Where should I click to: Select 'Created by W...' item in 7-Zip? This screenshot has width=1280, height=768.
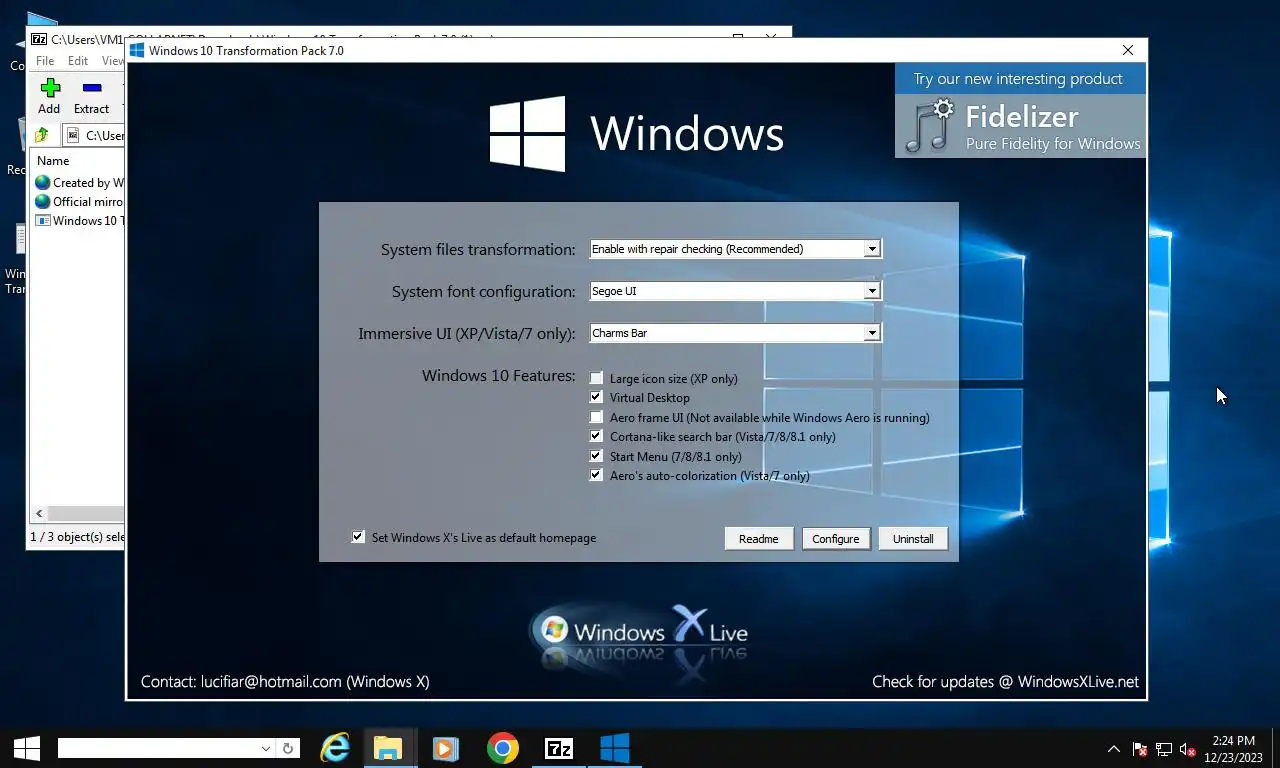(79, 183)
